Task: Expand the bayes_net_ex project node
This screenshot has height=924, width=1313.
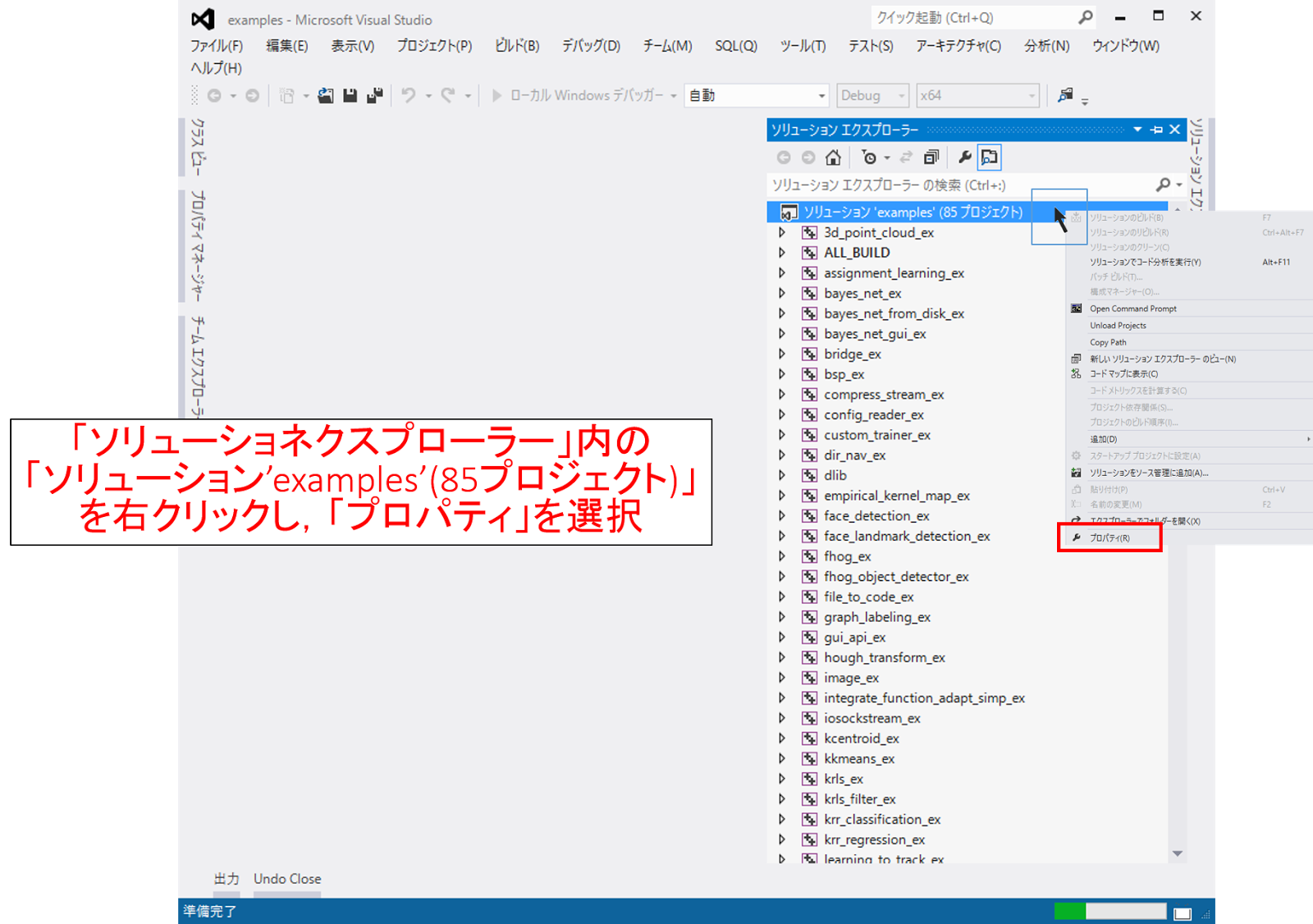Action: [x=782, y=293]
